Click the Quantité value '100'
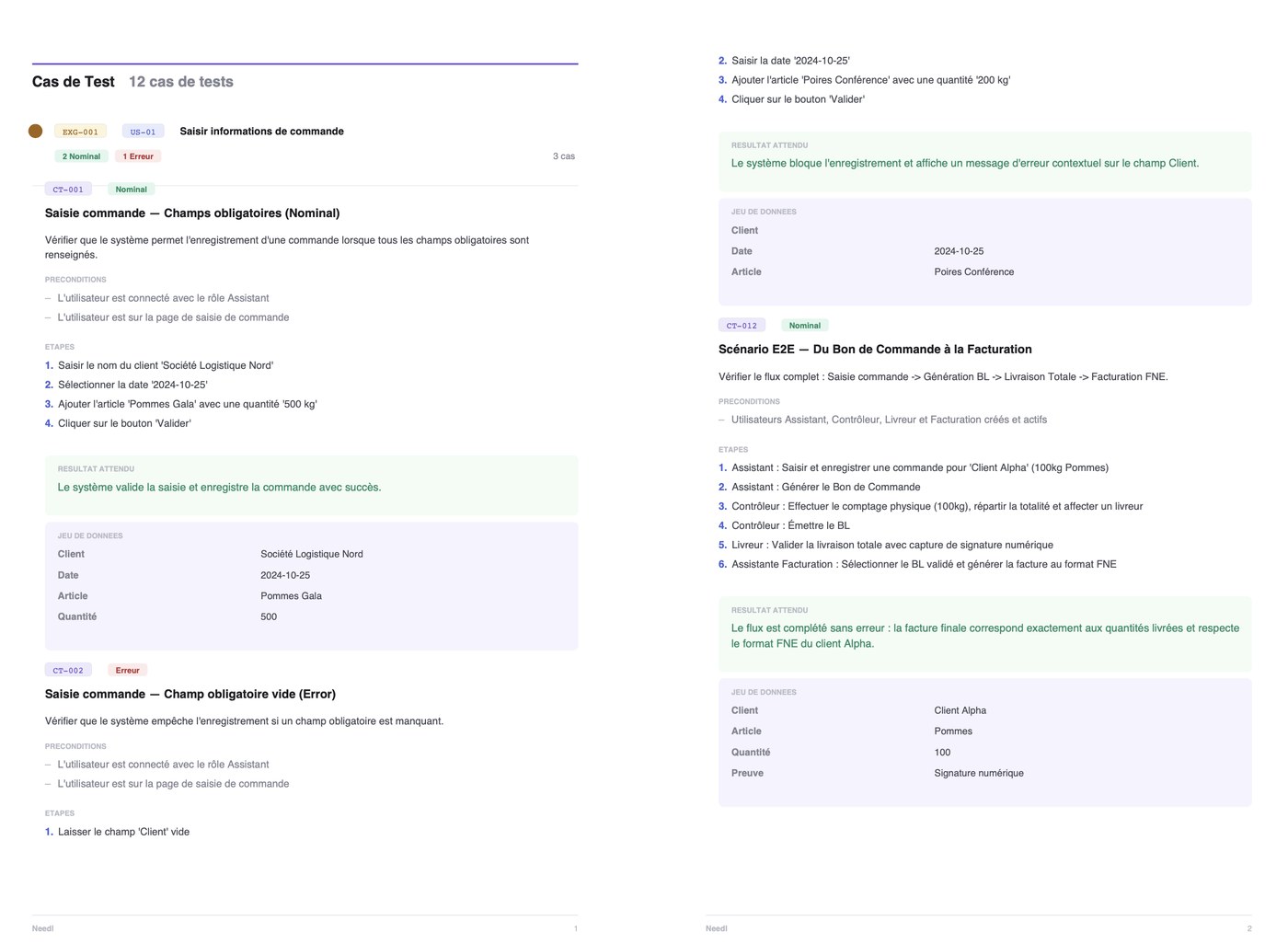 [942, 753]
